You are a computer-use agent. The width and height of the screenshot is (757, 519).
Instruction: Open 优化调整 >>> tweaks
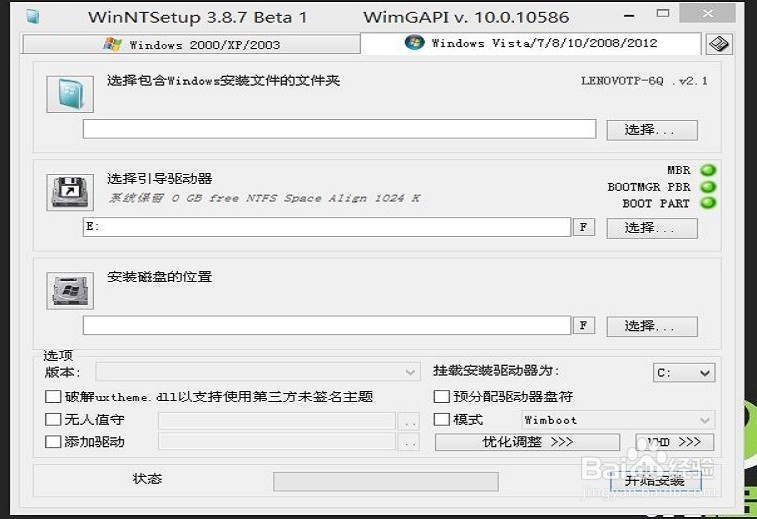coord(527,442)
